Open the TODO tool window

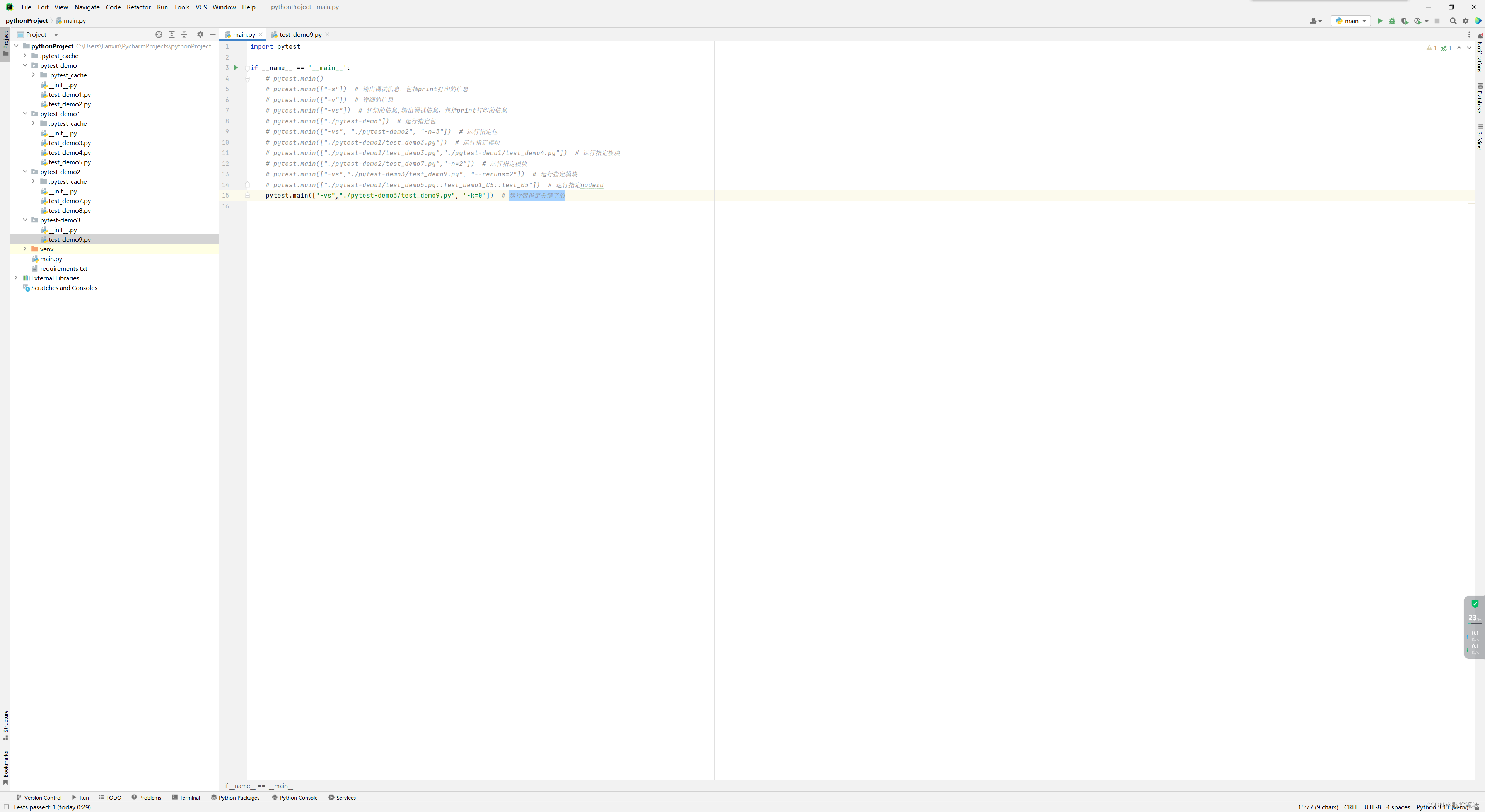[x=110, y=798]
